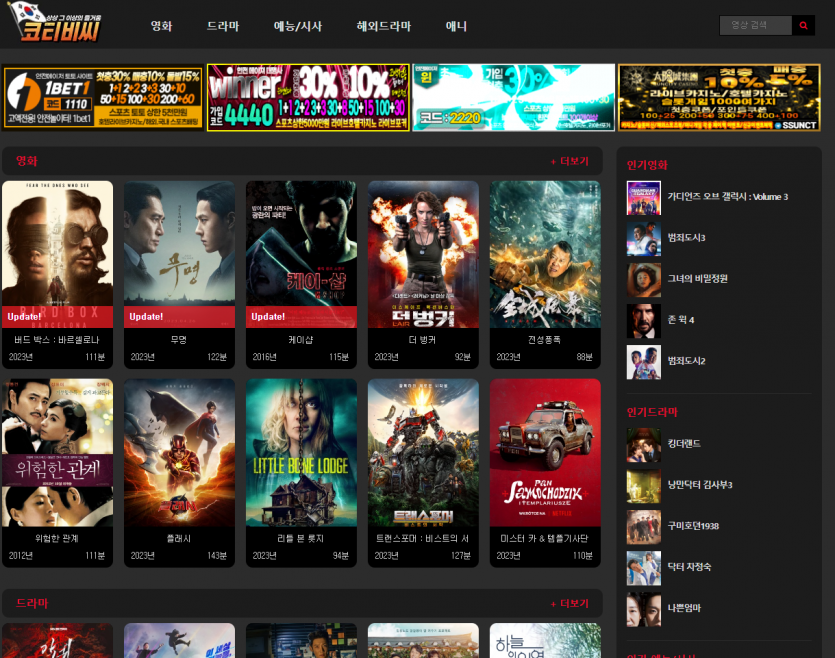The height and width of the screenshot is (658, 835).
Task: Select the 킹더랜드 drama thumbnail icon
Action: [x=643, y=445]
